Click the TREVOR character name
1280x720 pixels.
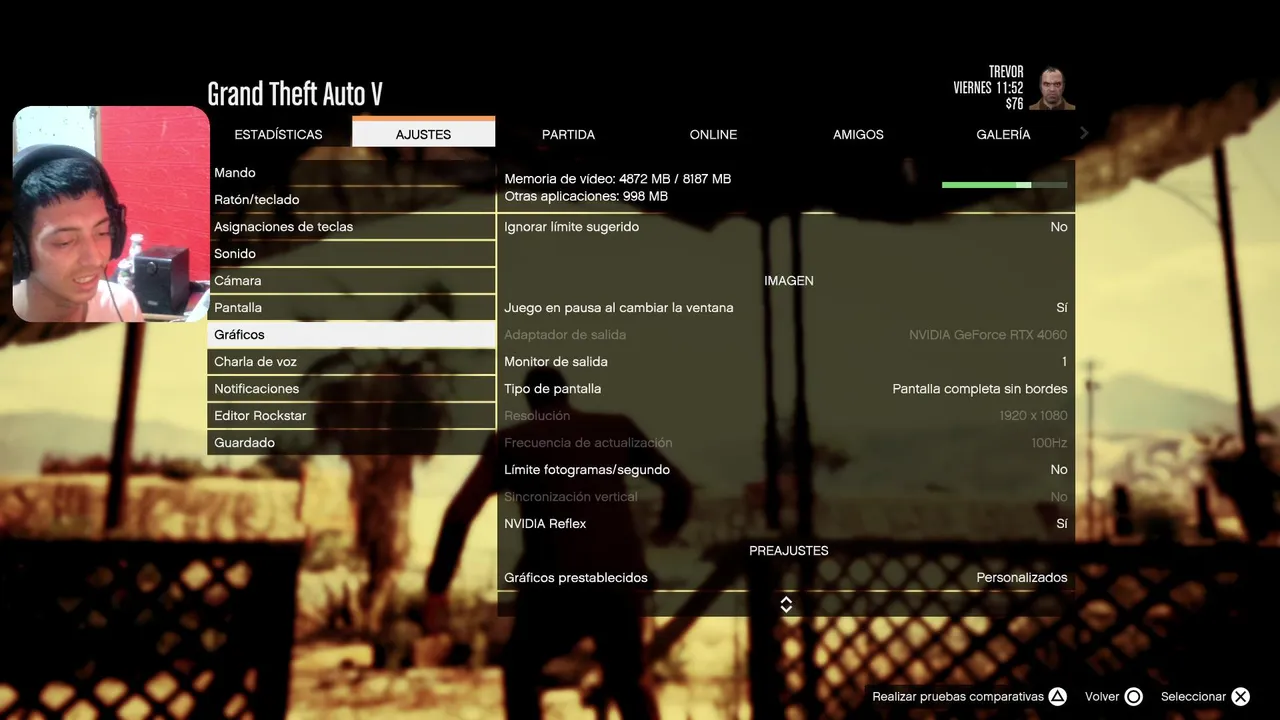(x=1006, y=72)
